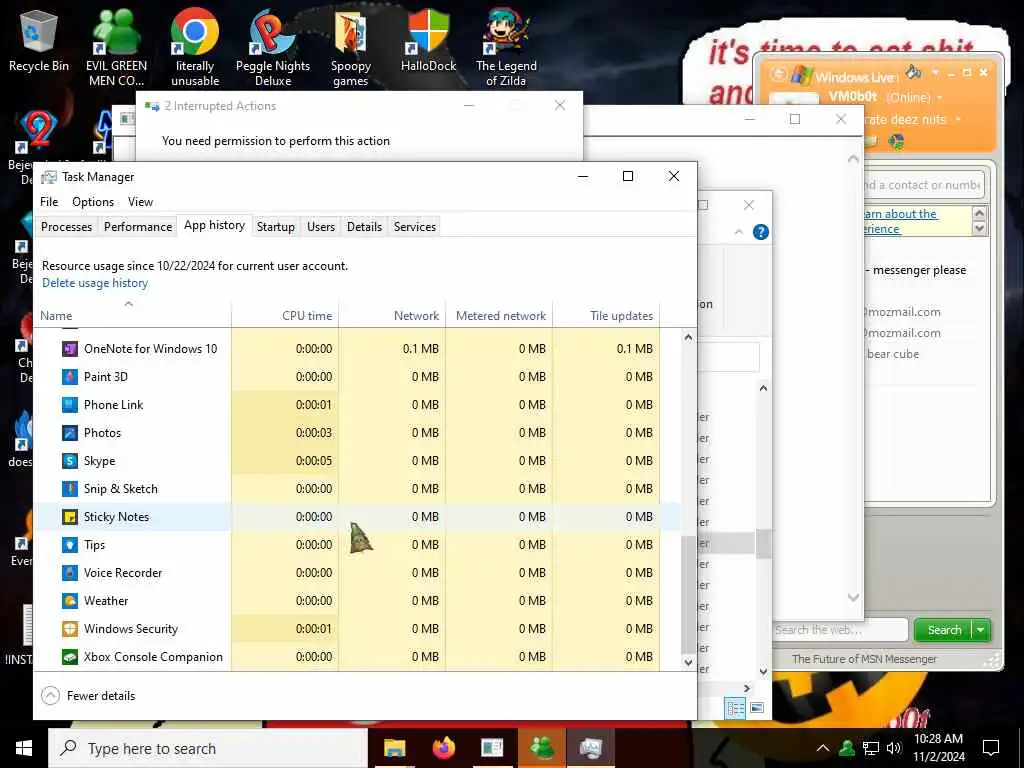Launch the HalloDock shortcut
1024x768 pixels.
(428, 40)
